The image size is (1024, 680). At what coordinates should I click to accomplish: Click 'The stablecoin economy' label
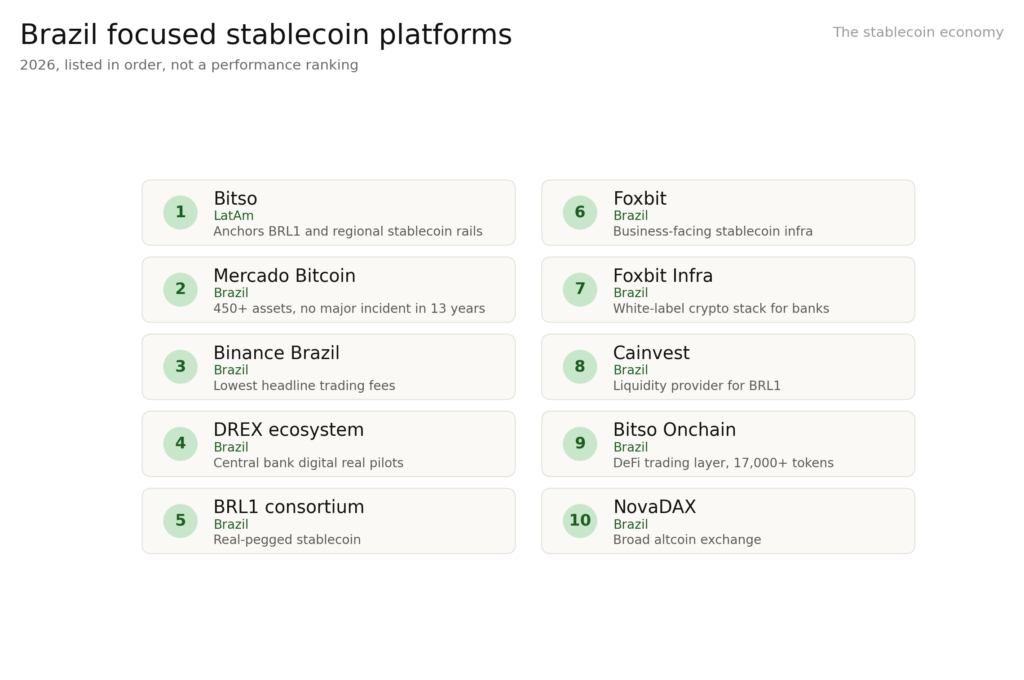[x=918, y=32]
